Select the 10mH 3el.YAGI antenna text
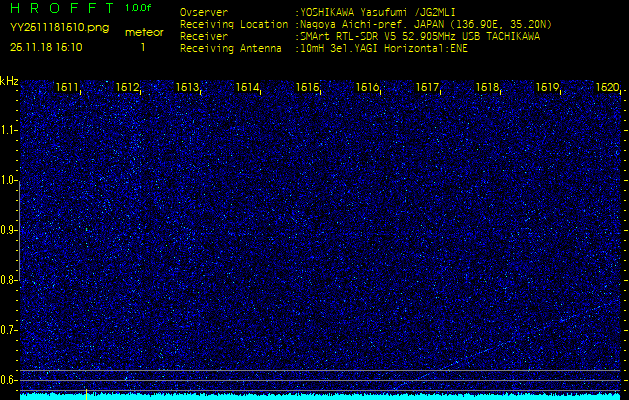This screenshot has height=400, width=629. click(x=384, y=49)
